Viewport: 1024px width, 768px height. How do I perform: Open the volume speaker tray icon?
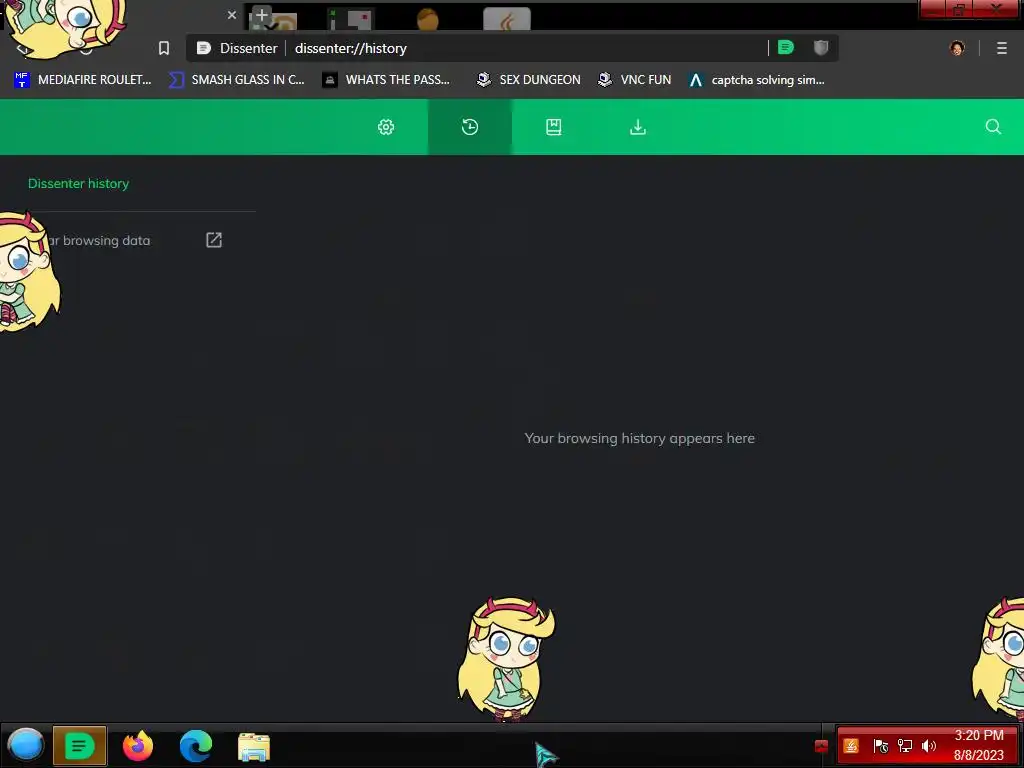click(929, 746)
